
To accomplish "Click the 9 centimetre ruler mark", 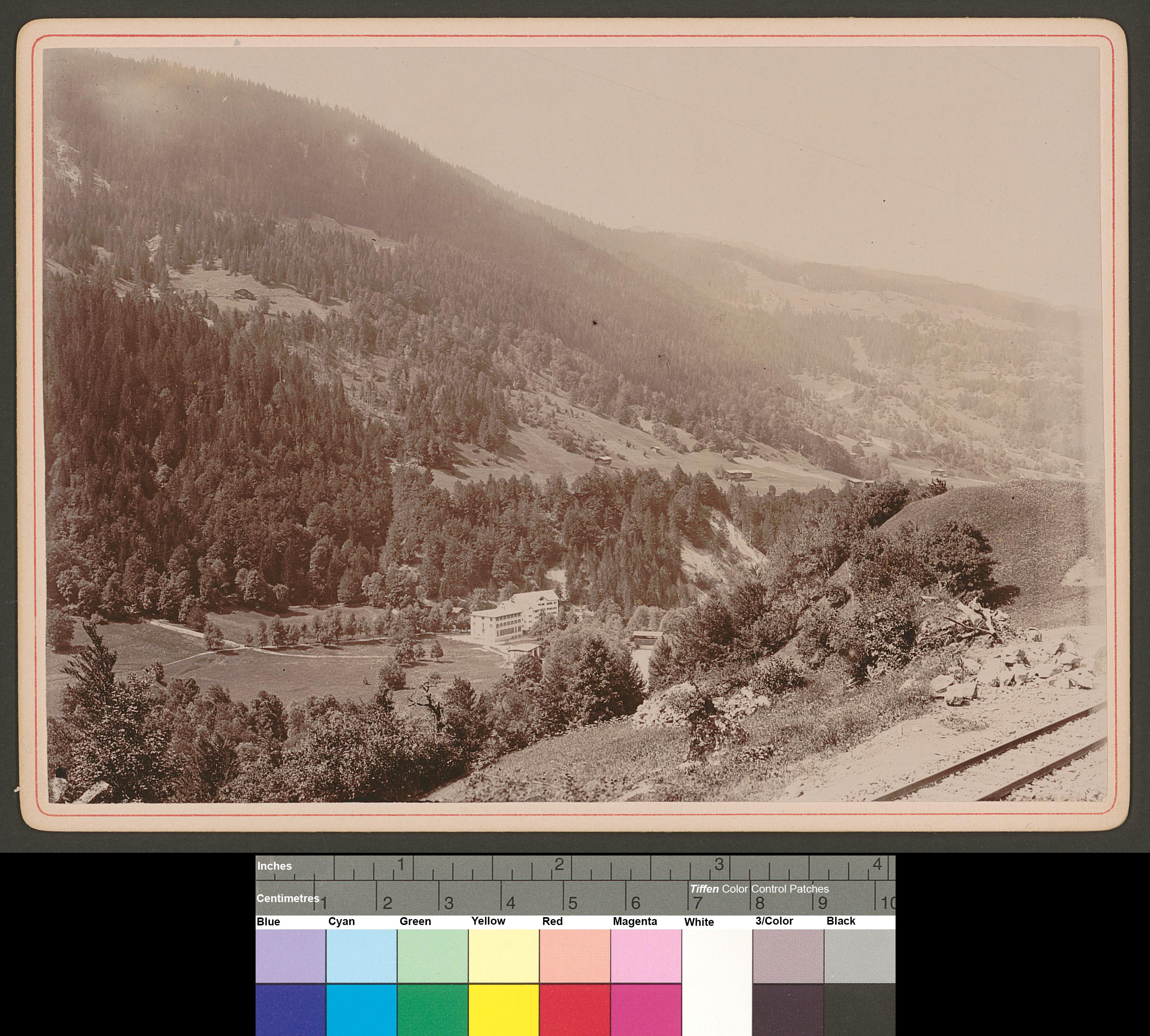I will 823,903.
